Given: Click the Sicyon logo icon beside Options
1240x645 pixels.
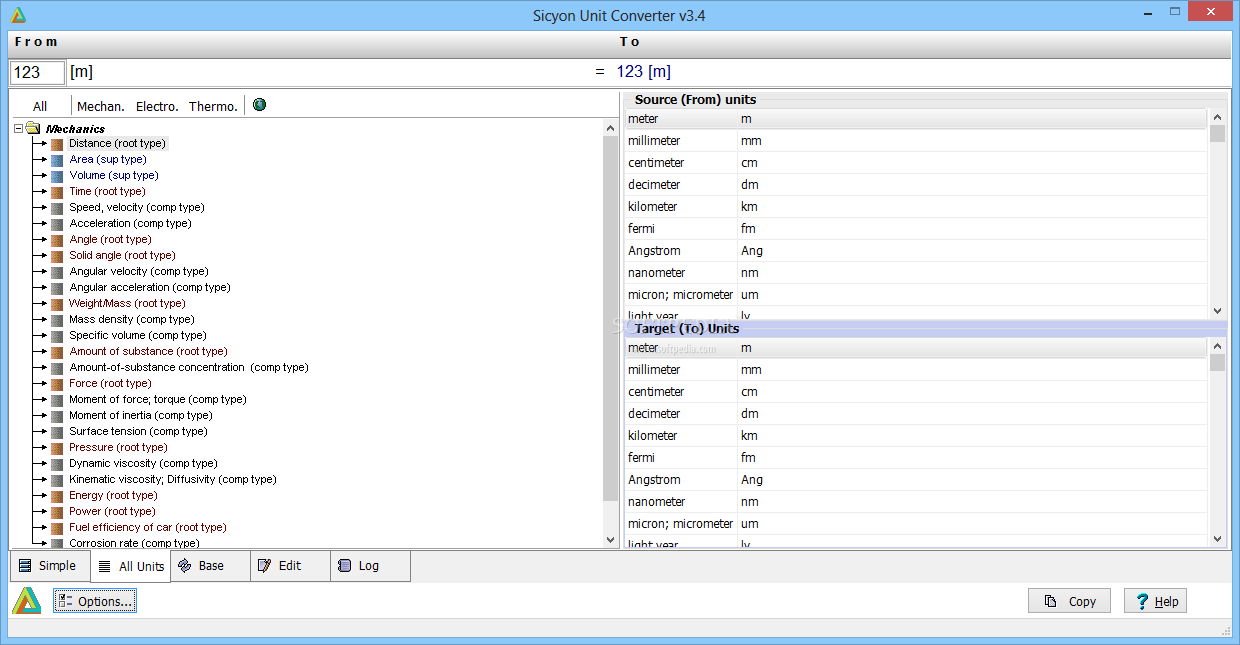Looking at the screenshot, I should (x=27, y=600).
